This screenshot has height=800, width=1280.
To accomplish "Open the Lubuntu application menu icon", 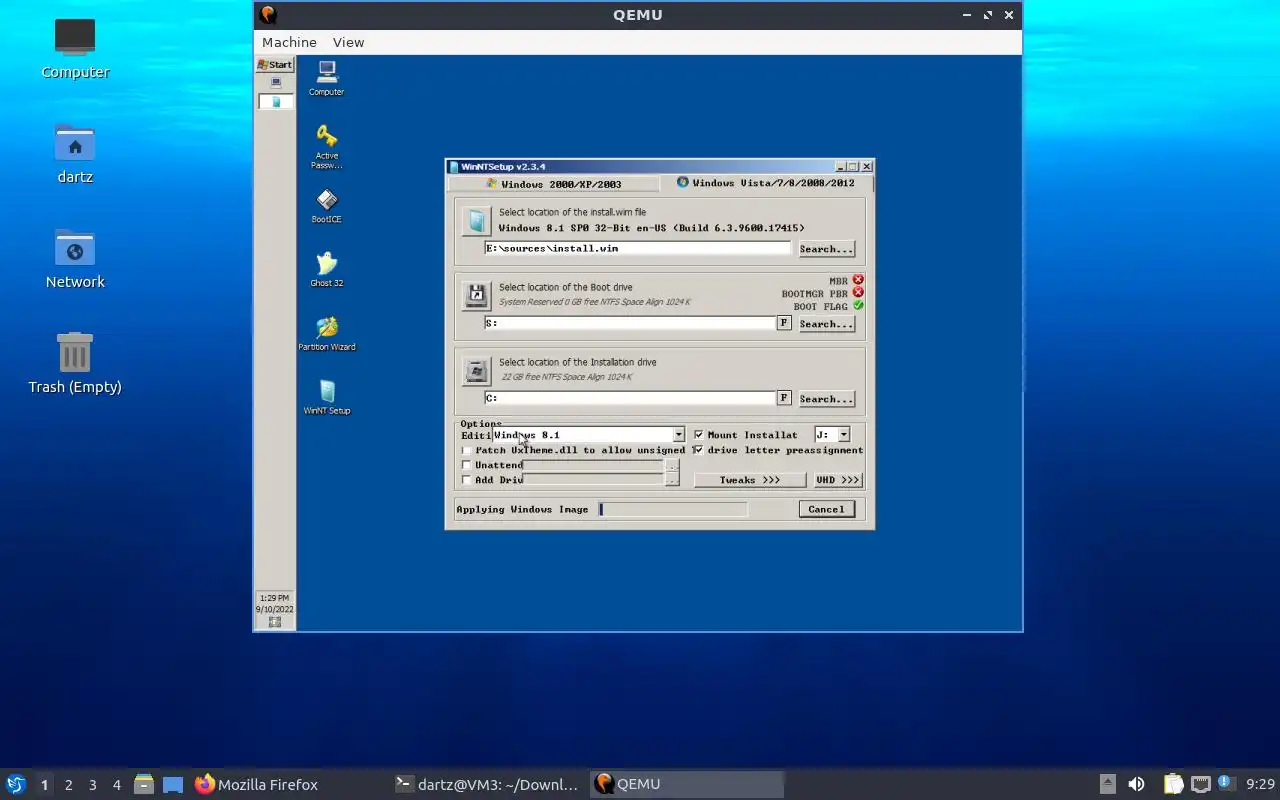I will coord(16,784).
